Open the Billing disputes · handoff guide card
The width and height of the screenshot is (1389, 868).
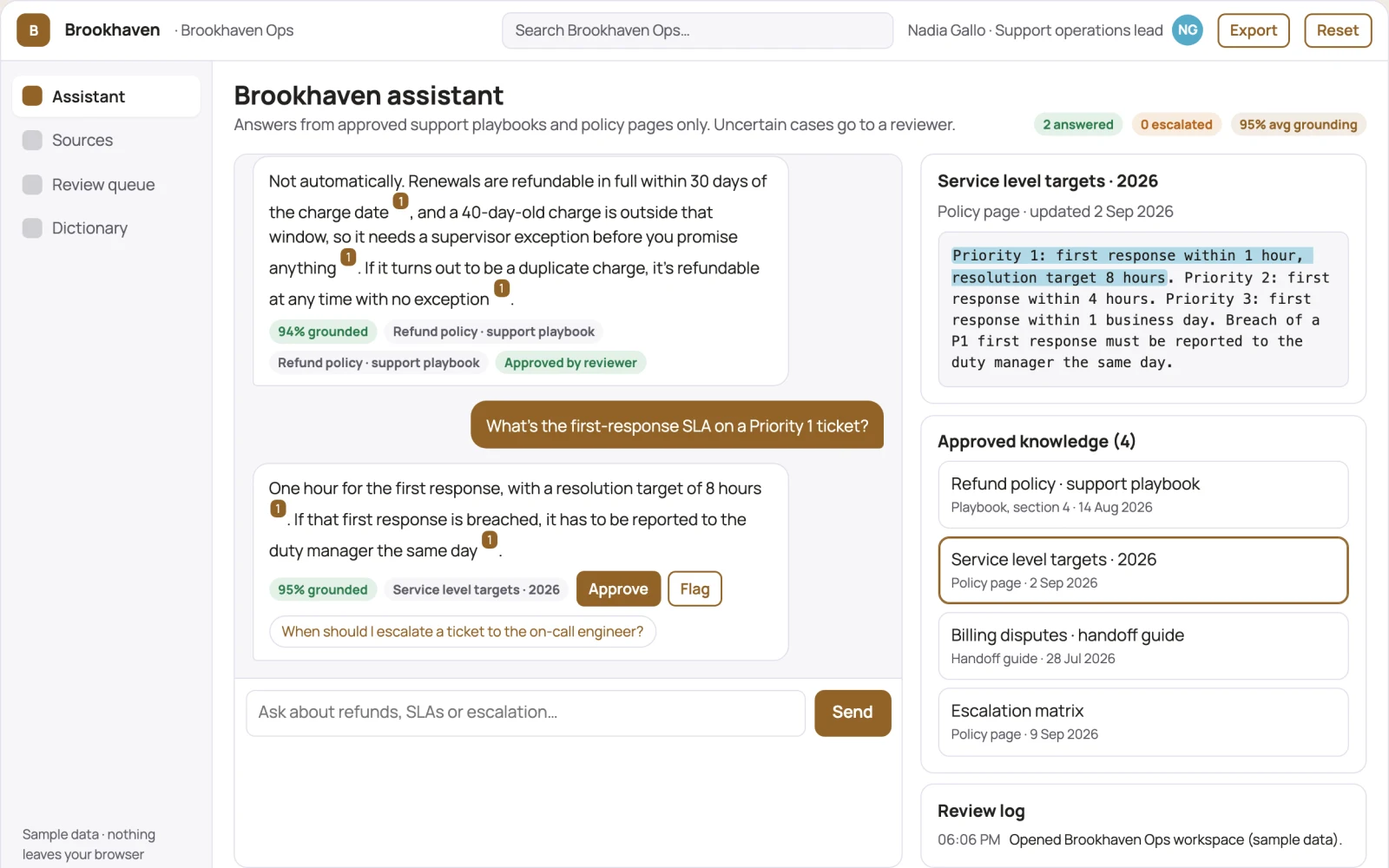(x=1142, y=646)
